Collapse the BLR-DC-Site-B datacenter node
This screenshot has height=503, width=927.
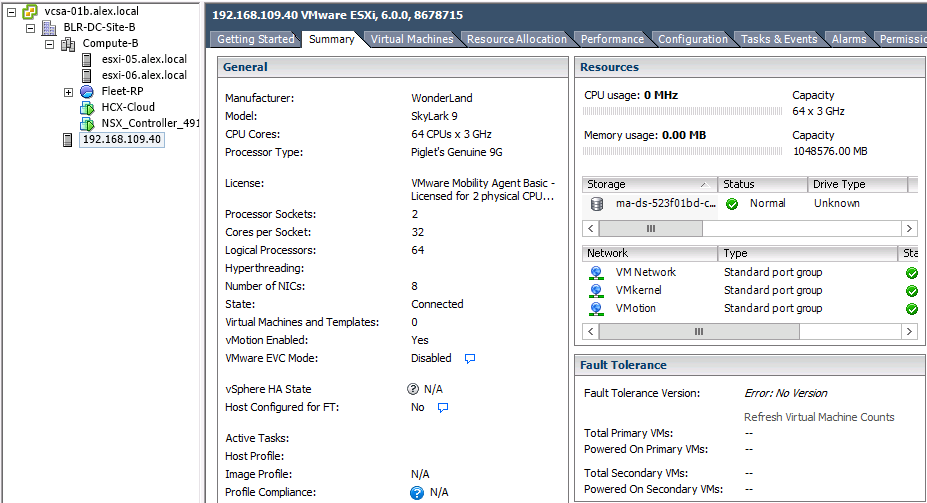pos(29,27)
